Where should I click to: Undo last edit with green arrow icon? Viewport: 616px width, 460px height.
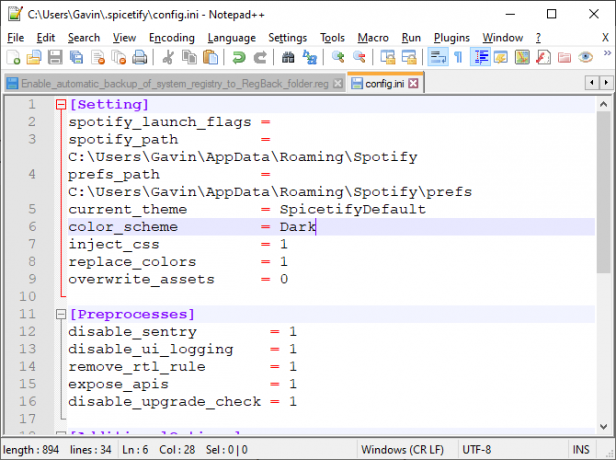coord(238,57)
